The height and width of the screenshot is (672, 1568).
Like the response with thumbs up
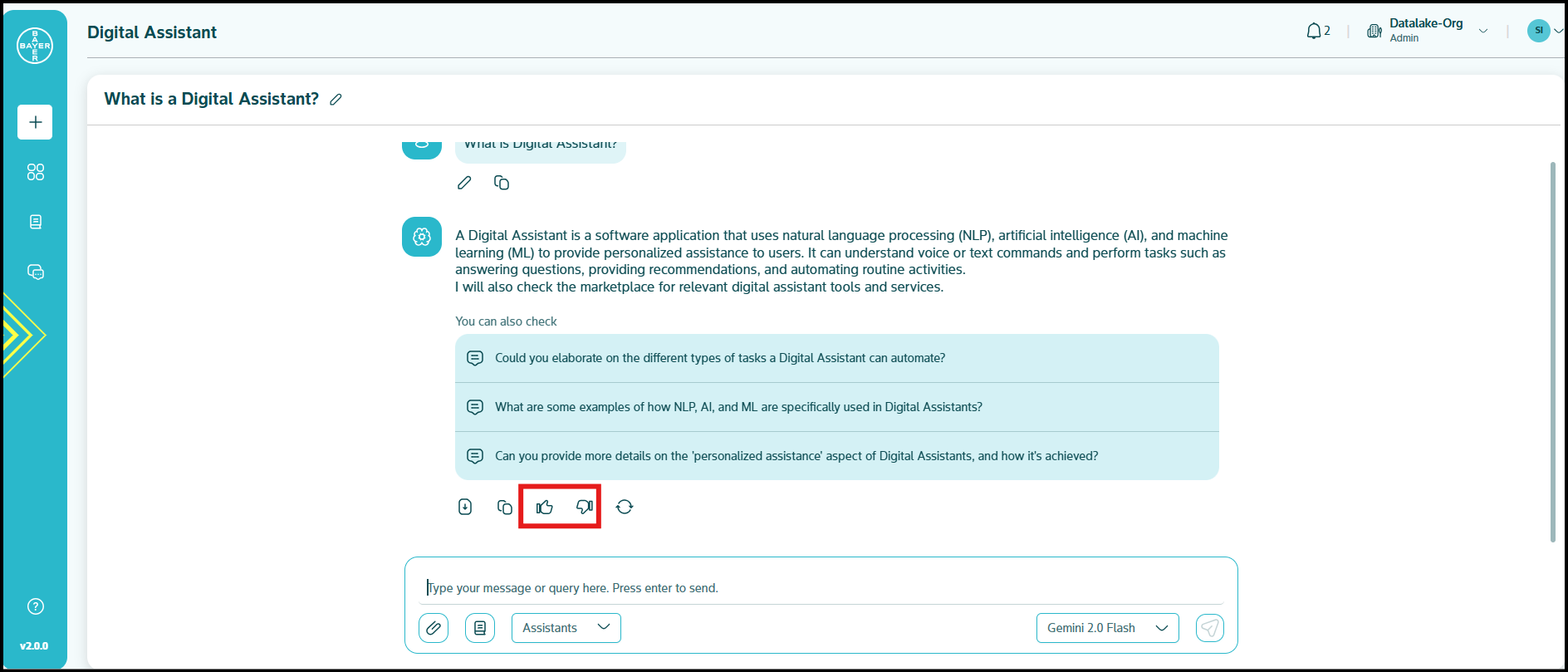pyautogui.click(x=545, y=507)
